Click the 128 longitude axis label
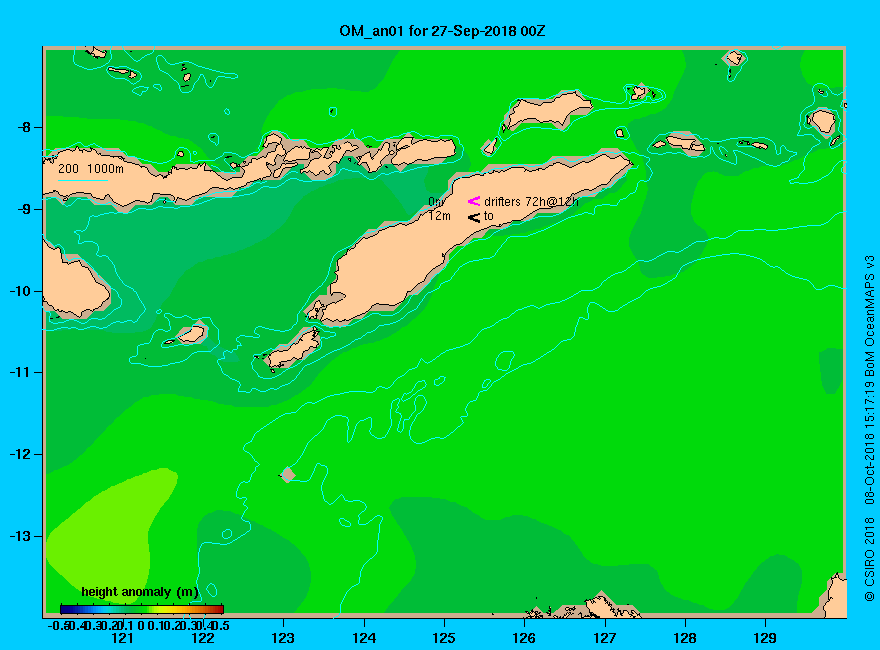The image size is (880, 650). 685,638
